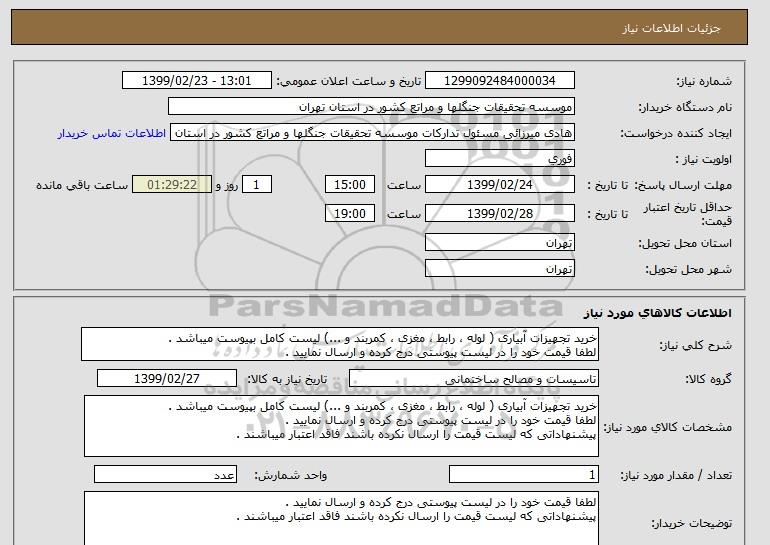Click the شهر محل تحویل label
Screen dimensions: 770x545
point(688,269)
